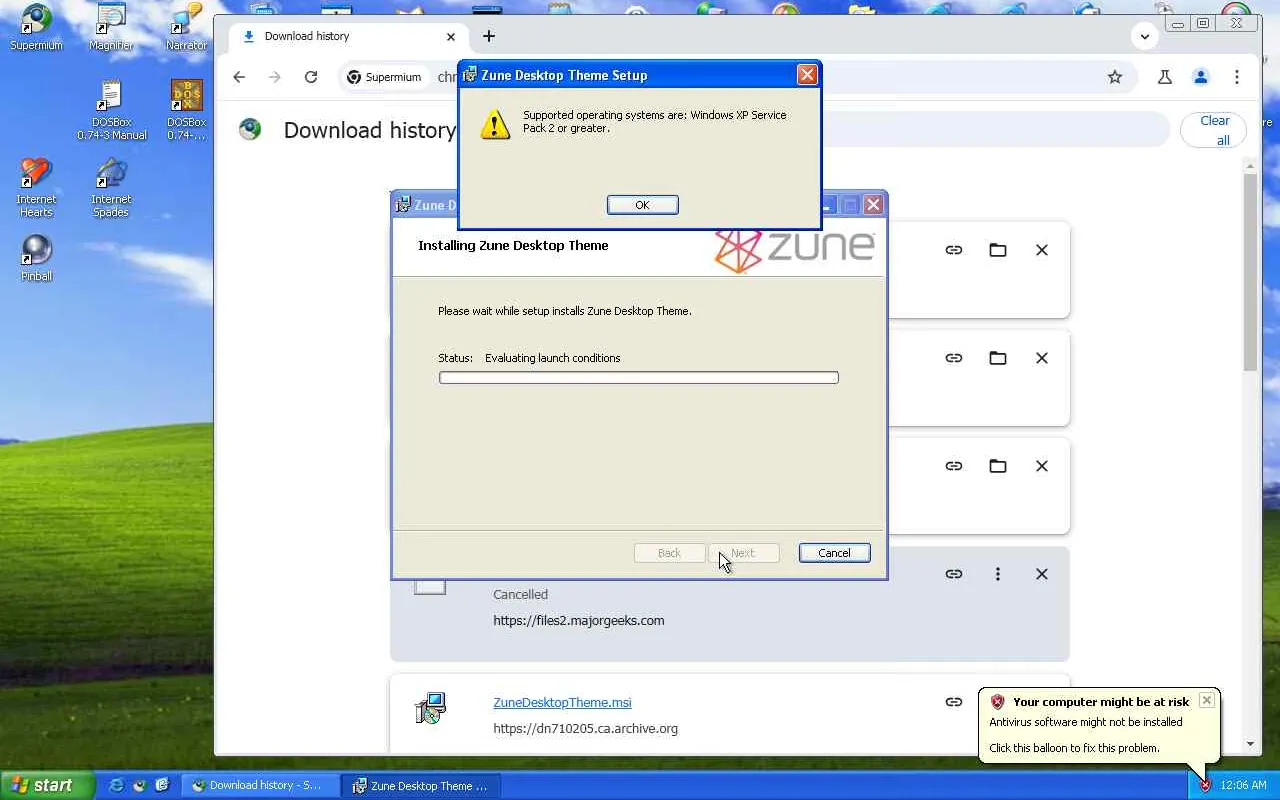Copy link of the Cancelled majorgeeks download
Screen dimensions: 1280x800
click(x=954, y=574)
